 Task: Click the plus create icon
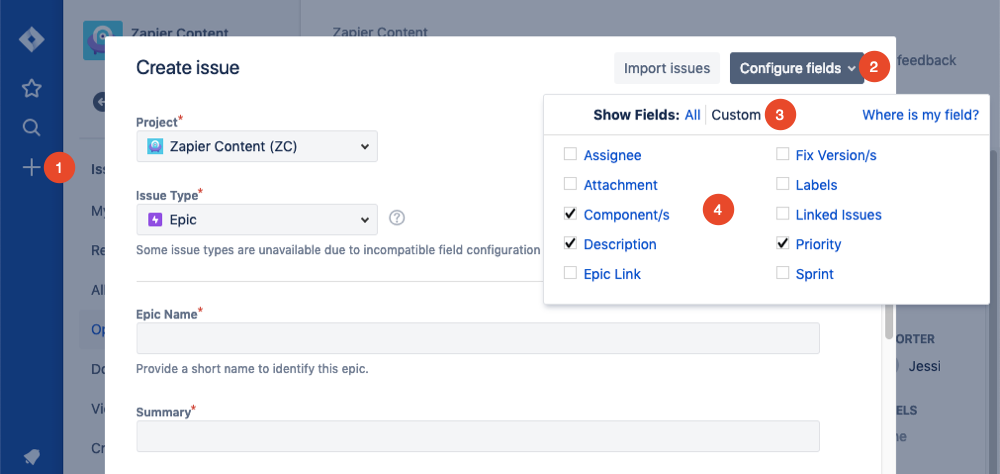point(31,167)
